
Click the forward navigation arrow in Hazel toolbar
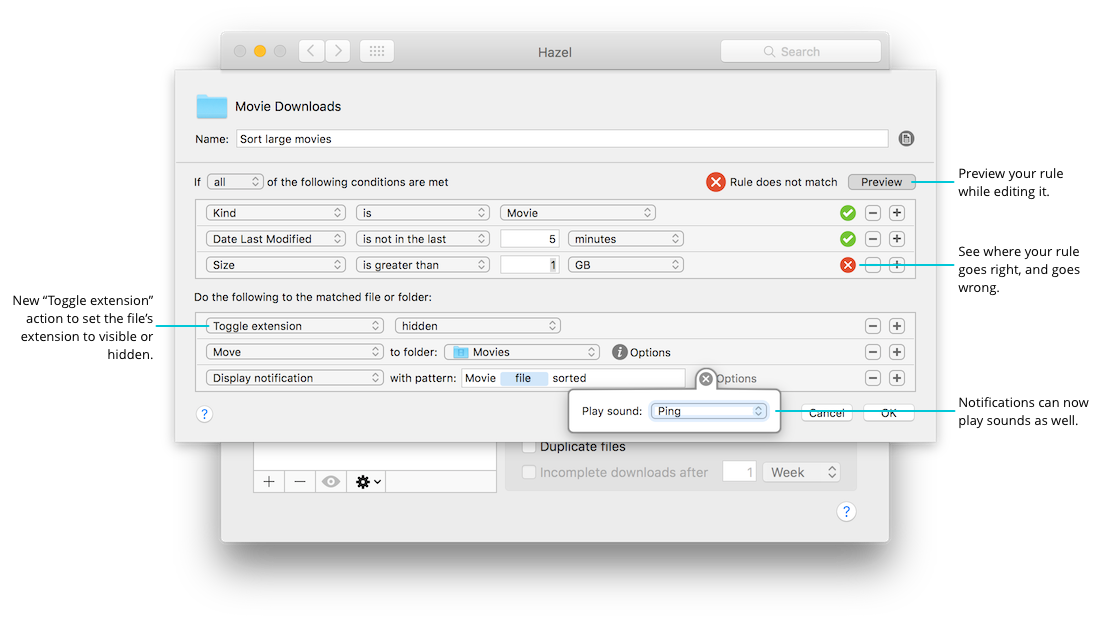tap(338, 51)
